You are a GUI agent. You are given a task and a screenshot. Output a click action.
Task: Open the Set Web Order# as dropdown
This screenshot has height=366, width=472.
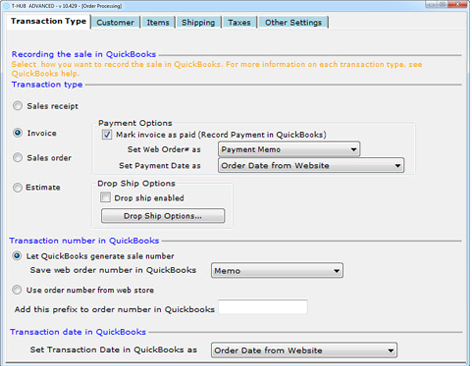click(289, 149)
